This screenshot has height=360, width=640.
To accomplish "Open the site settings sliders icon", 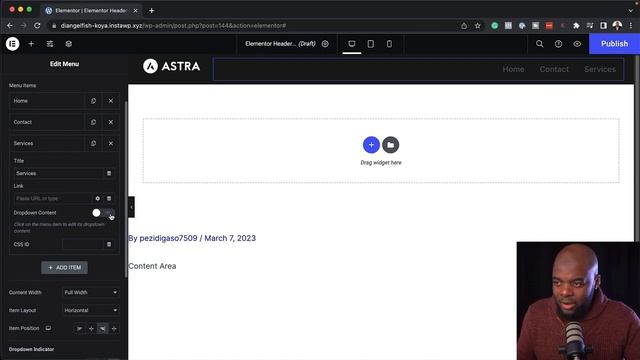I will 50,44.
